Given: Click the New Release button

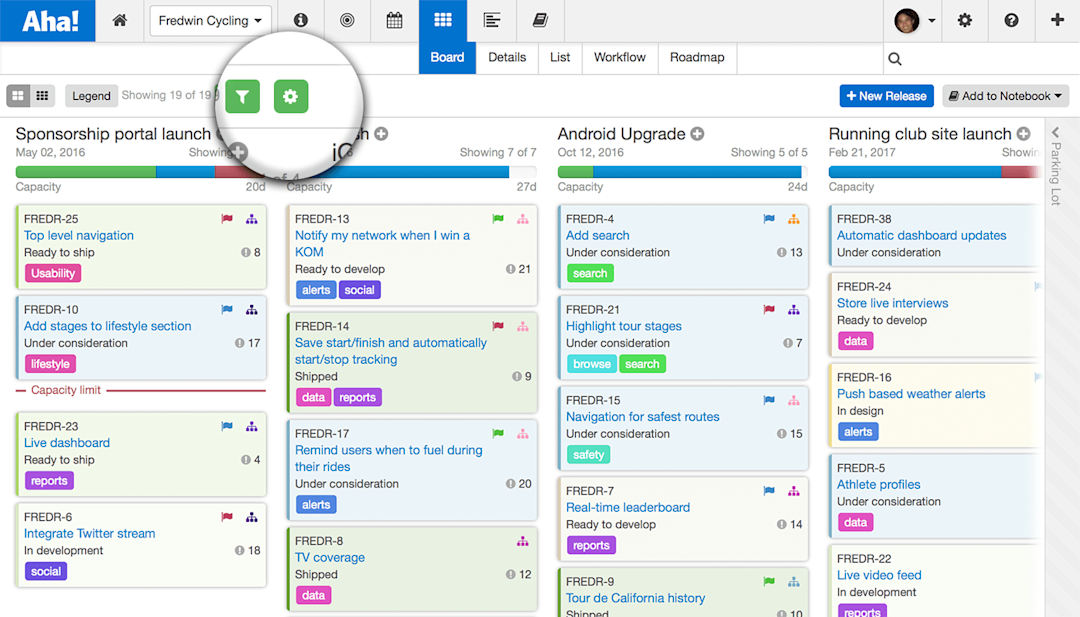Looking at the screenshot, I should point(886,95).
